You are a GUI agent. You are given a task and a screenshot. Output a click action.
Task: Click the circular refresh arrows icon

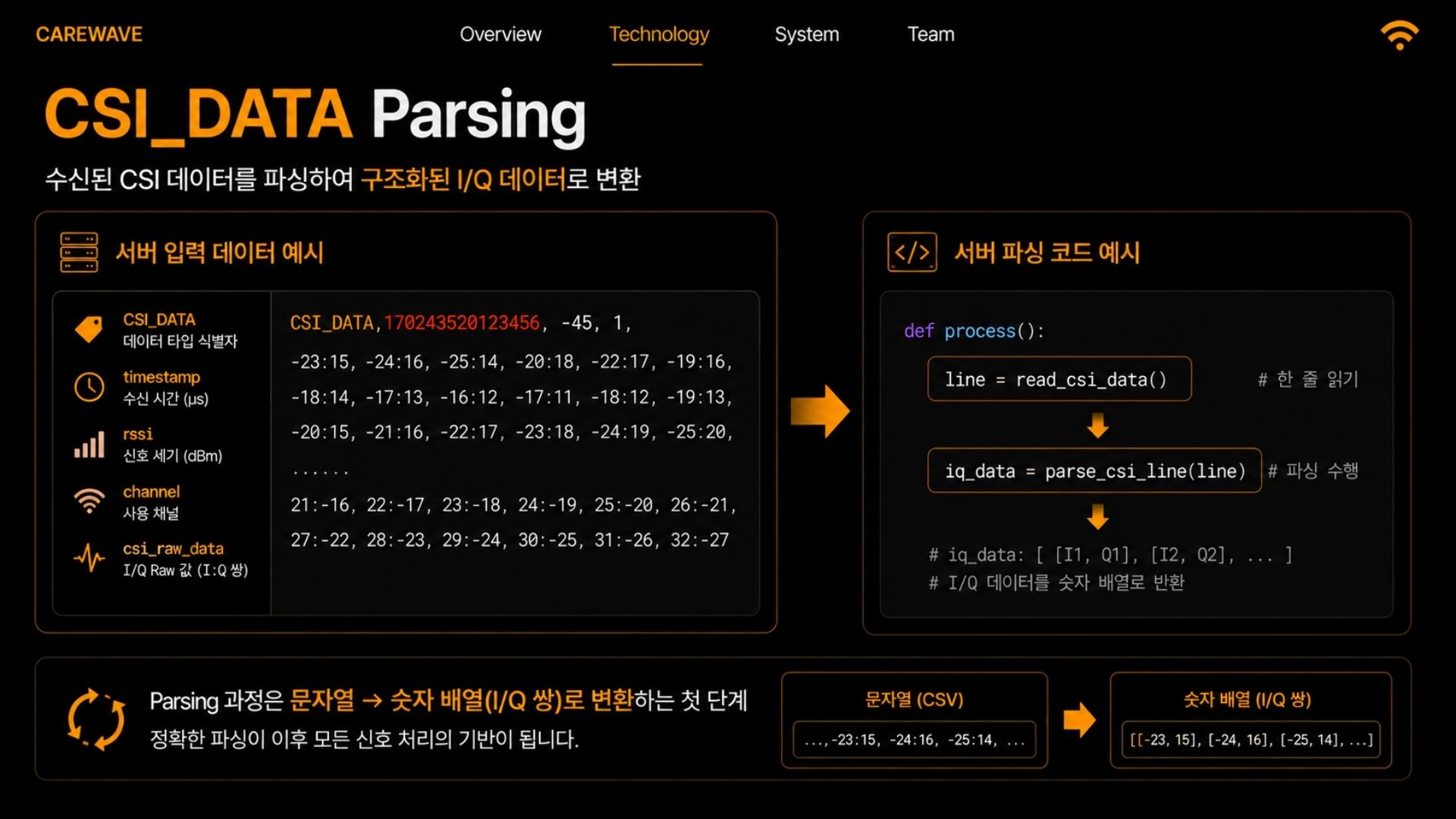[x=96, y=719]
